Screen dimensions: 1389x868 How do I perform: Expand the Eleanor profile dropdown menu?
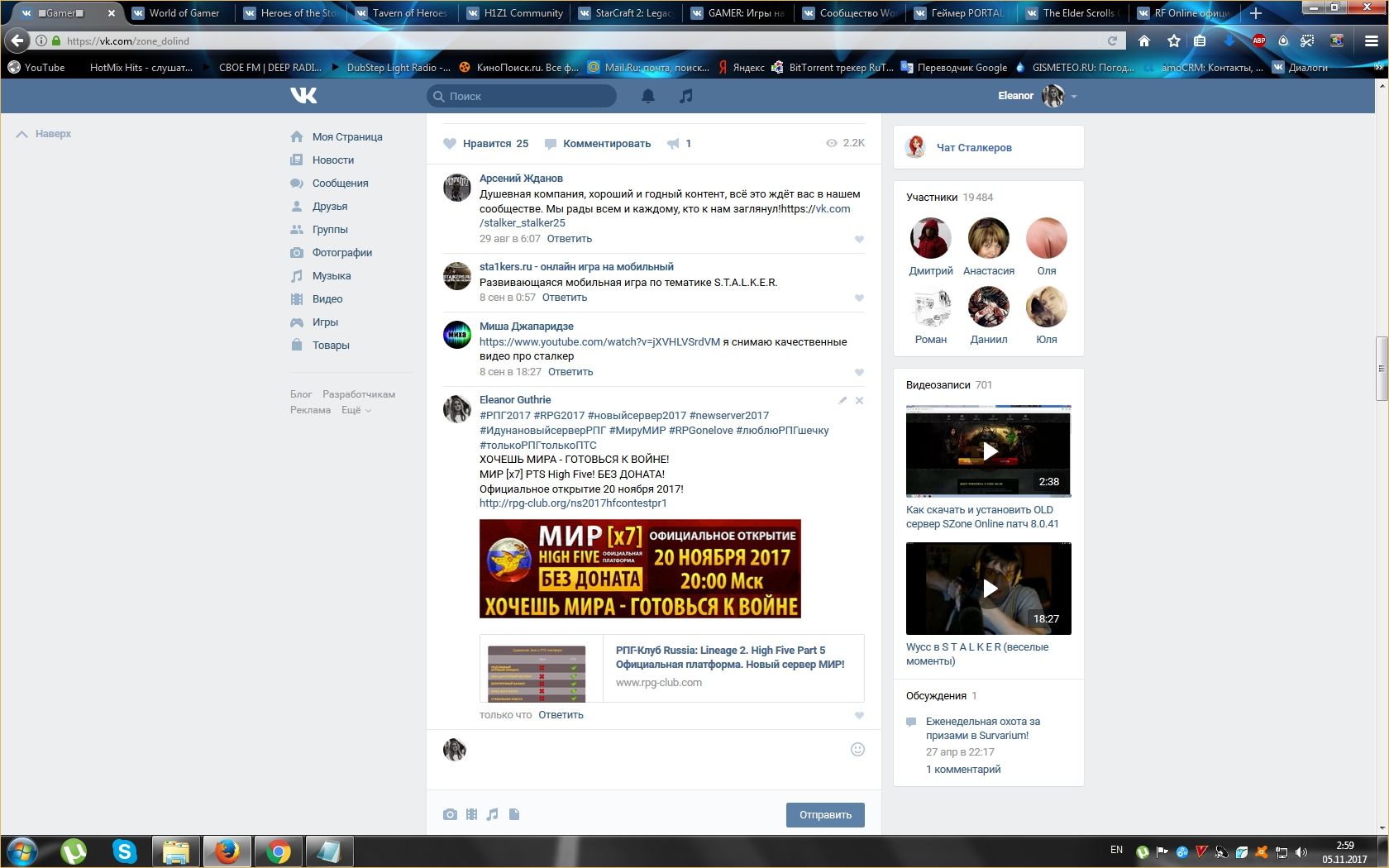(x=1074, y=97)
